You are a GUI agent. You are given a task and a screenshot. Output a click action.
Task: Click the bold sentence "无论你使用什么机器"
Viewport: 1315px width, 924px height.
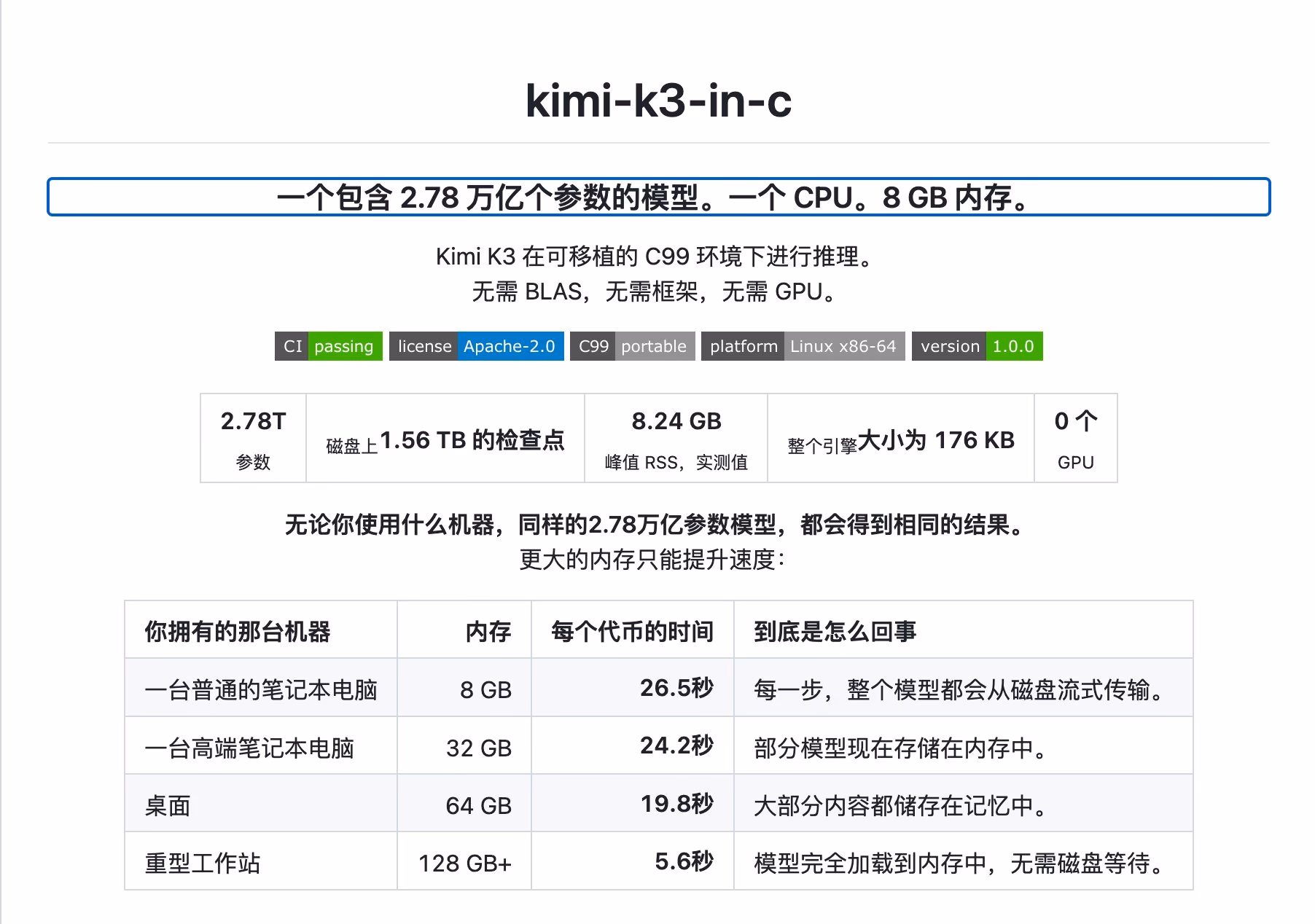658,525
